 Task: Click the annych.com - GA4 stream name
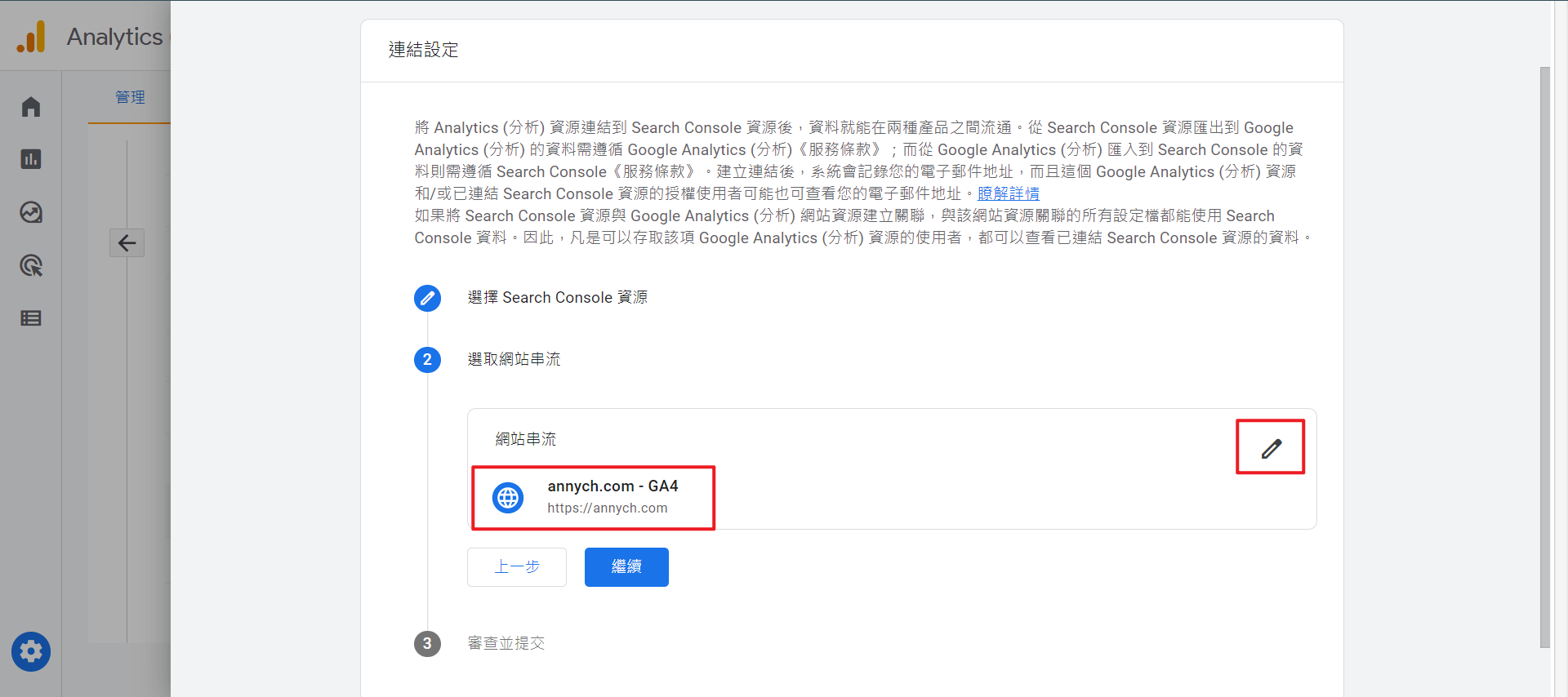pyautogui.click(x=612, y=486)
